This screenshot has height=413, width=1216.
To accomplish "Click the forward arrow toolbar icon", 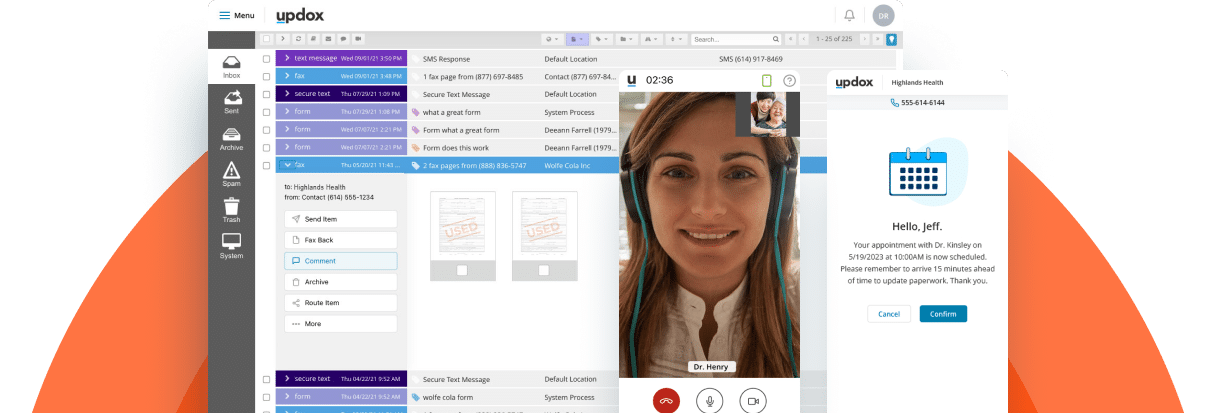I will click(x=283, y=39).
